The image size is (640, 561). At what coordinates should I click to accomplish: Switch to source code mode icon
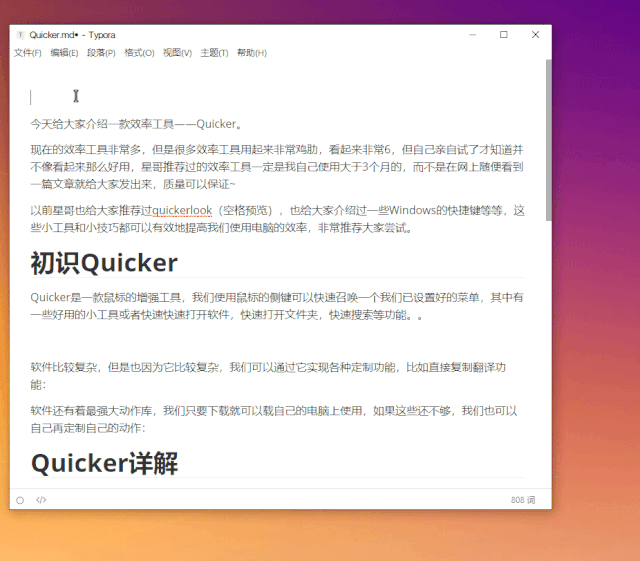point(41,500)
